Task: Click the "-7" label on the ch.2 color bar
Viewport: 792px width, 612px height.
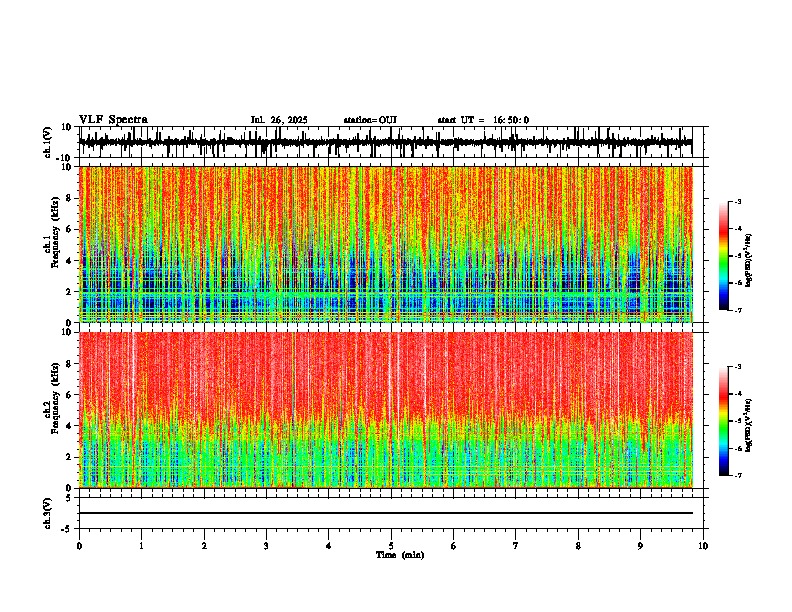Action: tap(737, 476)
